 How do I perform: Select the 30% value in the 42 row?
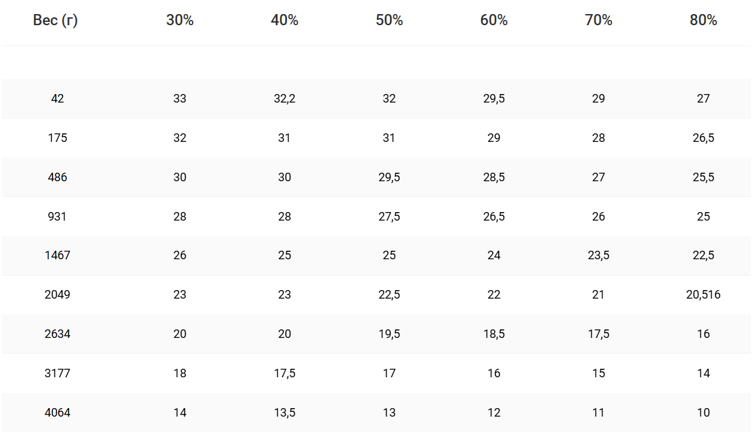click(180, 99)
